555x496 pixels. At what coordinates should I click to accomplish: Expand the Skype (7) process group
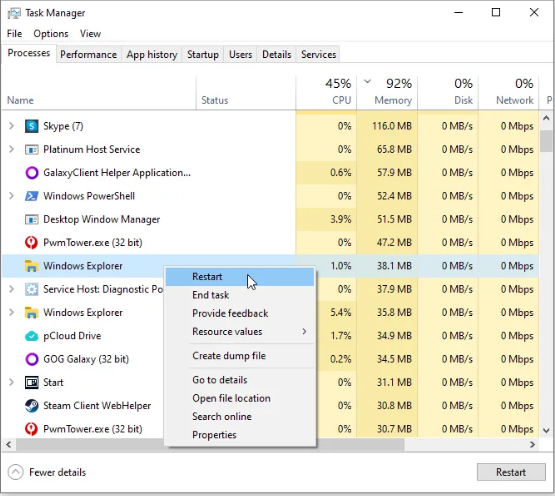(x=11, y=126)
